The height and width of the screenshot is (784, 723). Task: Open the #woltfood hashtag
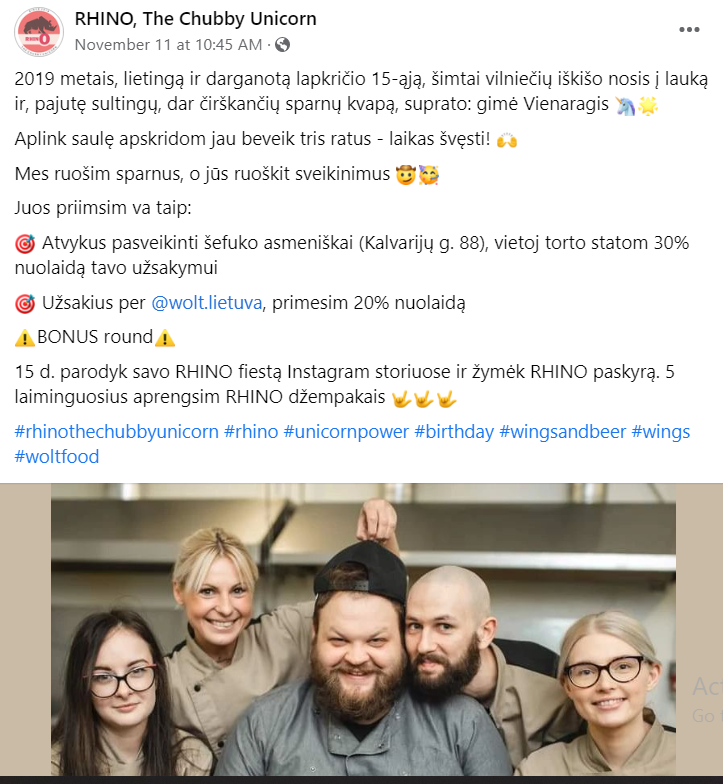coord(56,456)
